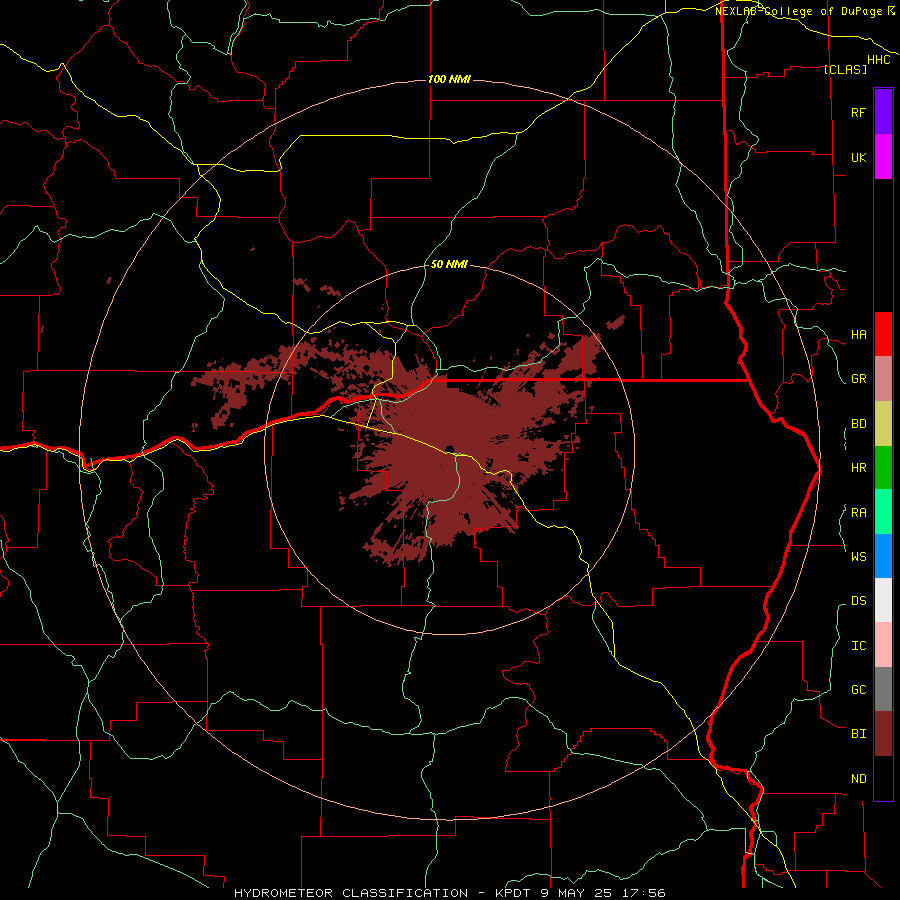The width and height of the screenshot is (900, 900).
Task: Click the DS white legend swatch
Action: pyautogui.click(x=883, y=600)
